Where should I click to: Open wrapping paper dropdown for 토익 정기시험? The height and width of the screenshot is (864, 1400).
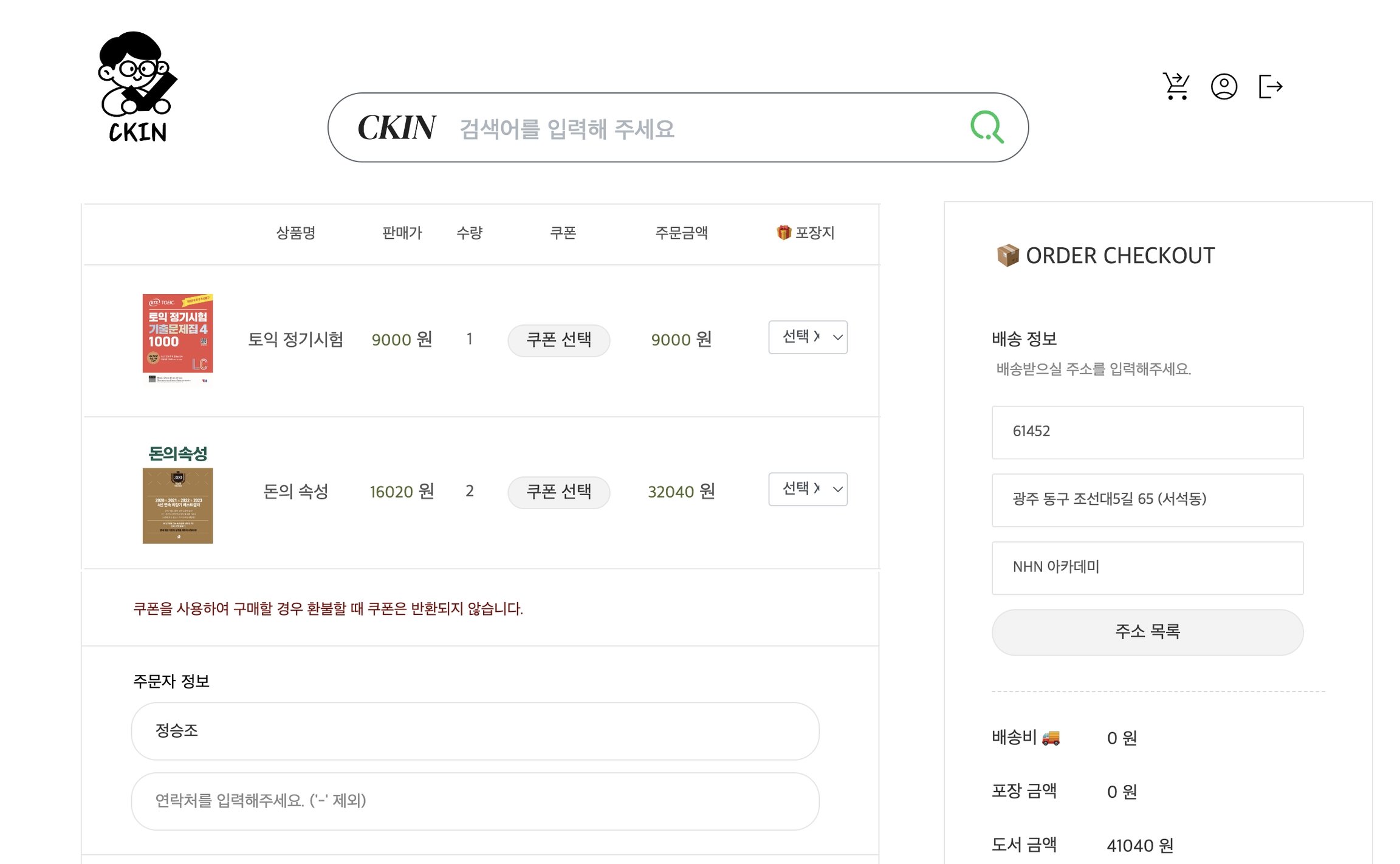[x=808, y=337]
